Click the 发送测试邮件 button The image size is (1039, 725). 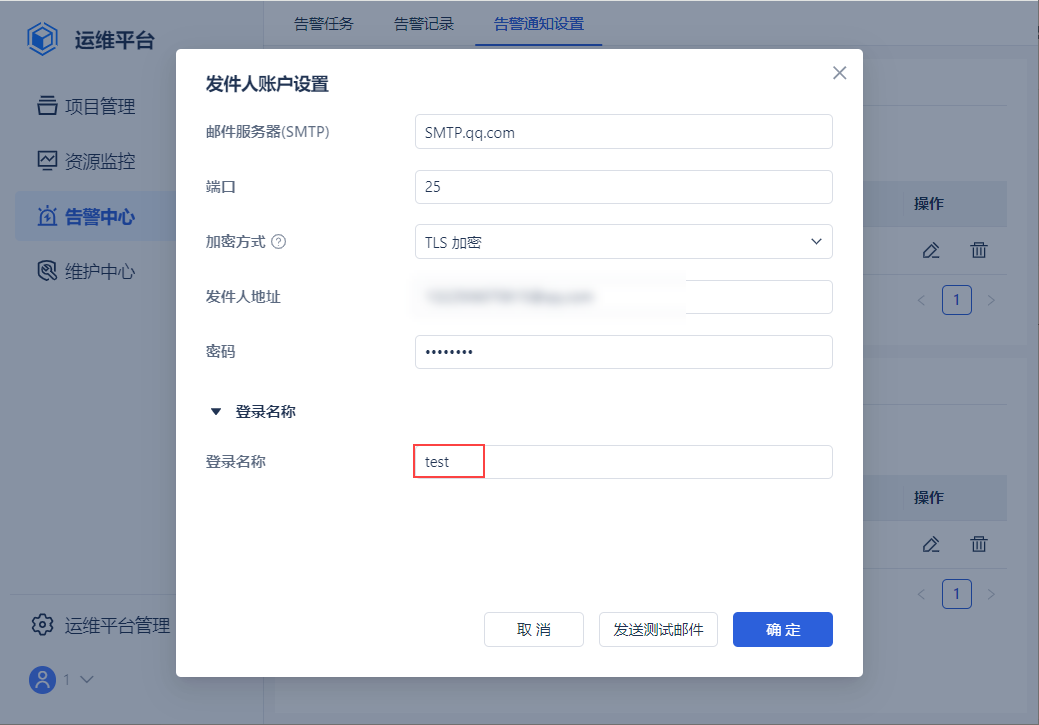[658, 630]
